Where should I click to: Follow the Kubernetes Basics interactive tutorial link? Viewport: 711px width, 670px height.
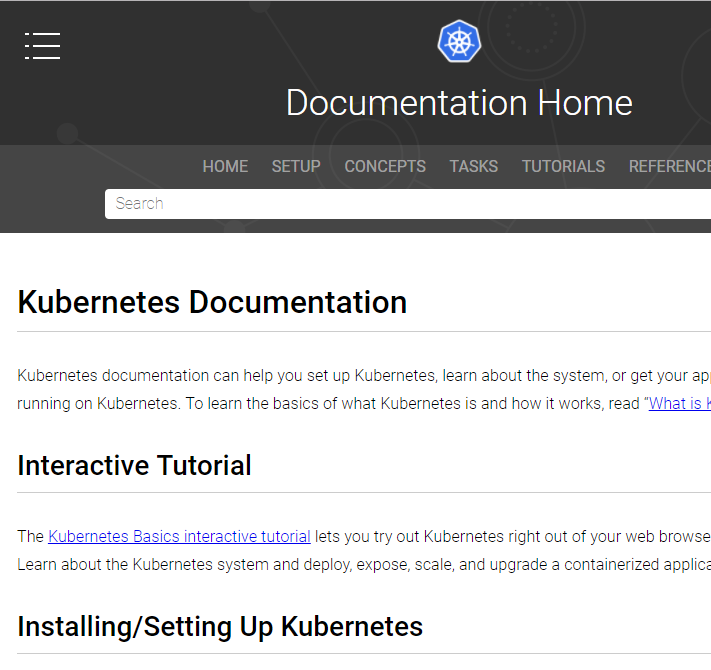[179, 537]
